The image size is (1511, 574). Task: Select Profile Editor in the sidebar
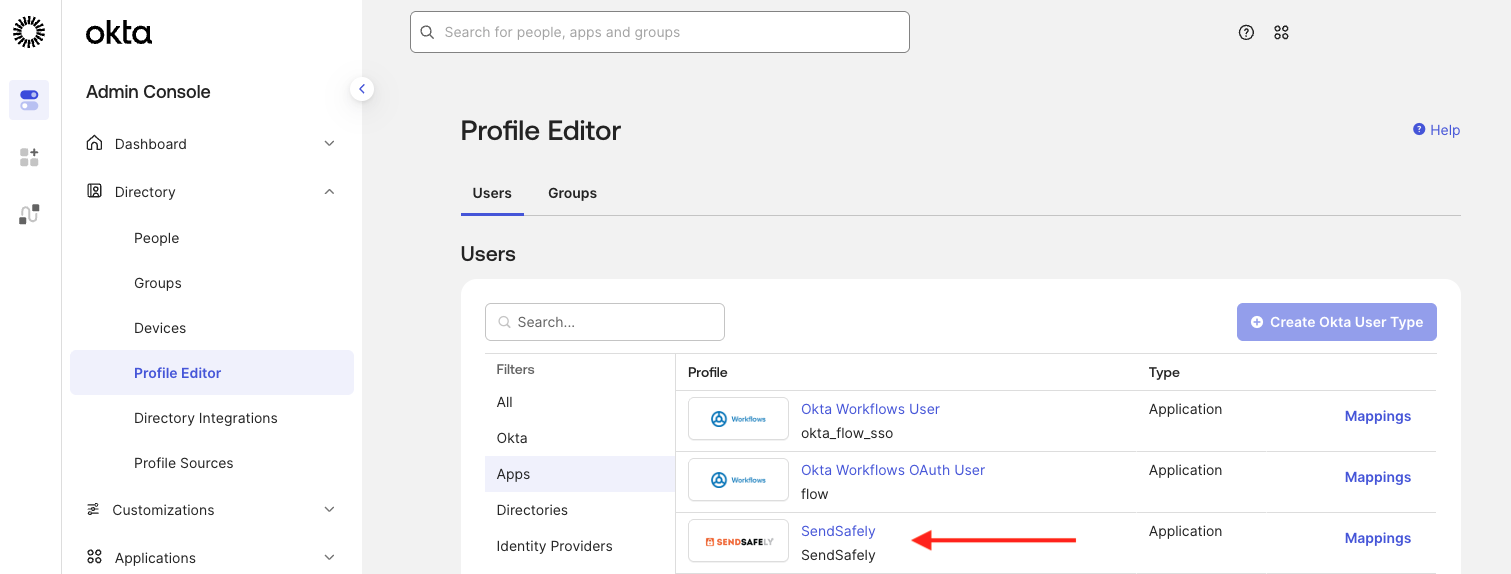(x=212, y=373)
